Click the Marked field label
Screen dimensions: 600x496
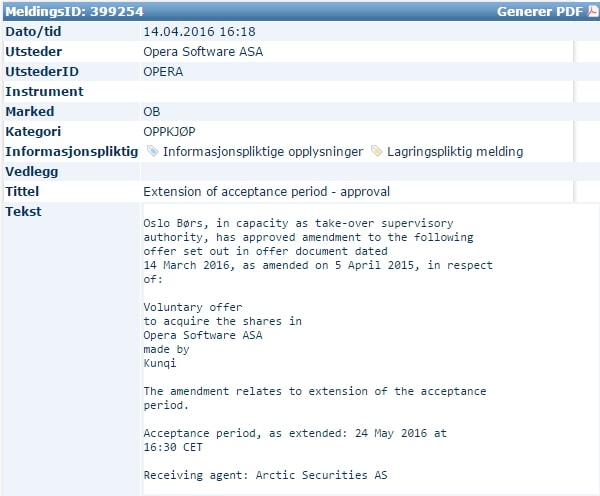point(30,111)
